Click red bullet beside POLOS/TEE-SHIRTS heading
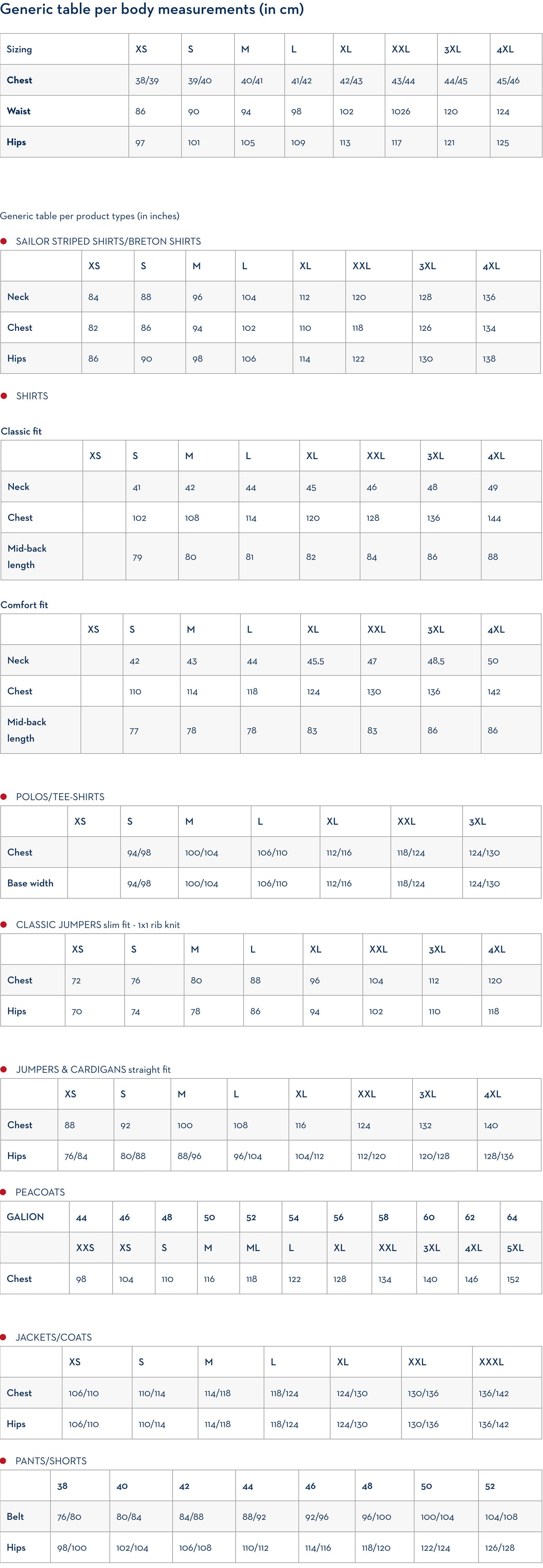 (4, 796)
